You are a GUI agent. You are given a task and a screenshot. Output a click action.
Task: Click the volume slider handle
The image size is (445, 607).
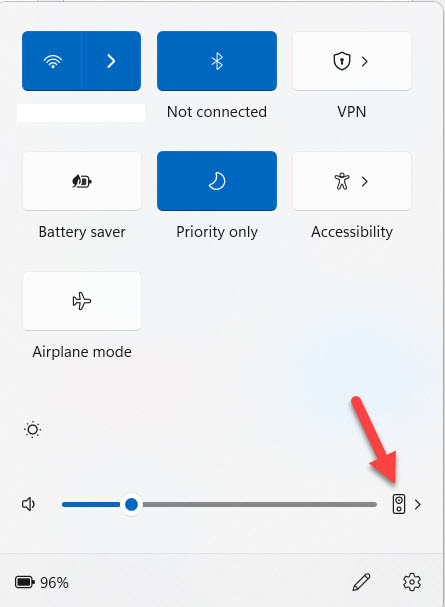(132, 504)
